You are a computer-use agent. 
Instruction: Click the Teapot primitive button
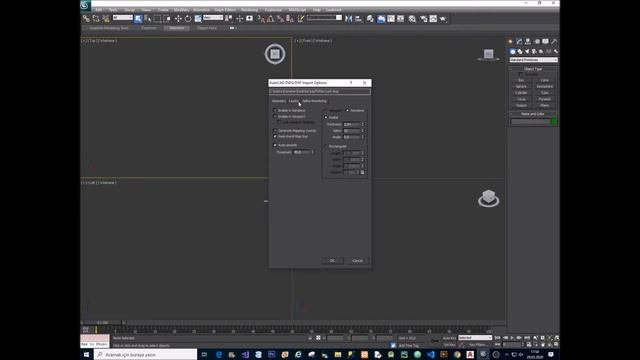tap(521, 105)
